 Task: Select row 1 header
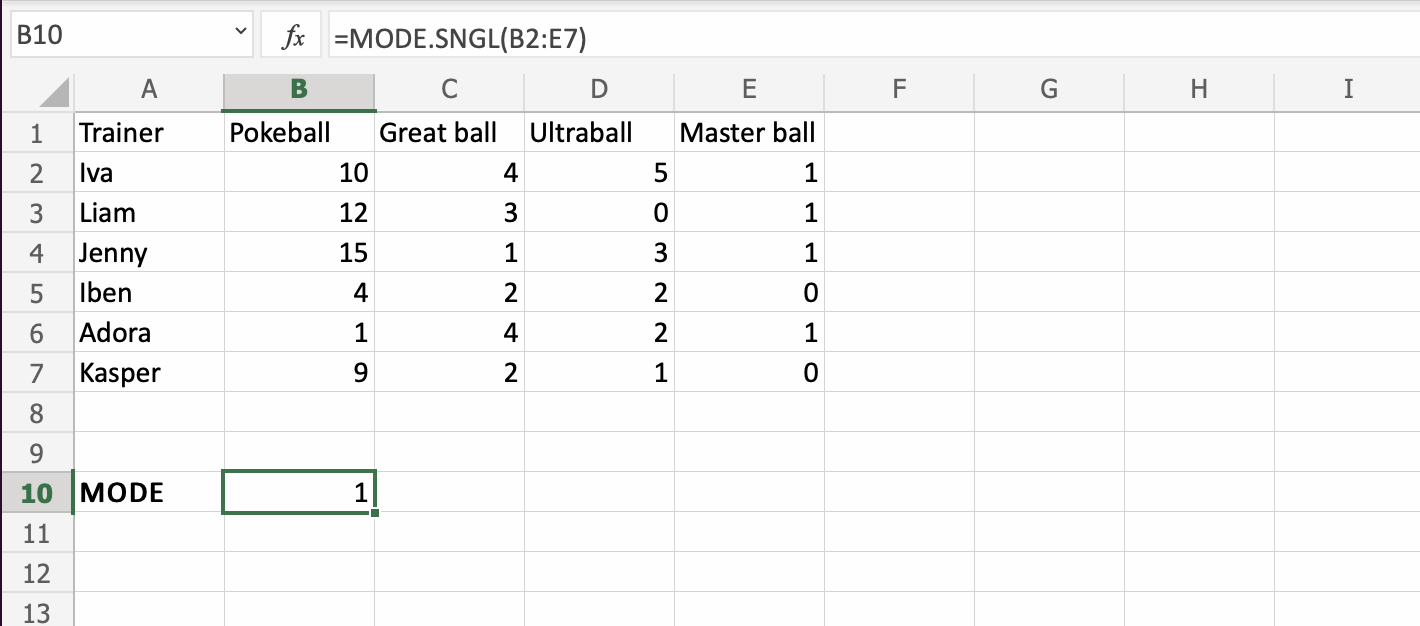coord(36,132)
